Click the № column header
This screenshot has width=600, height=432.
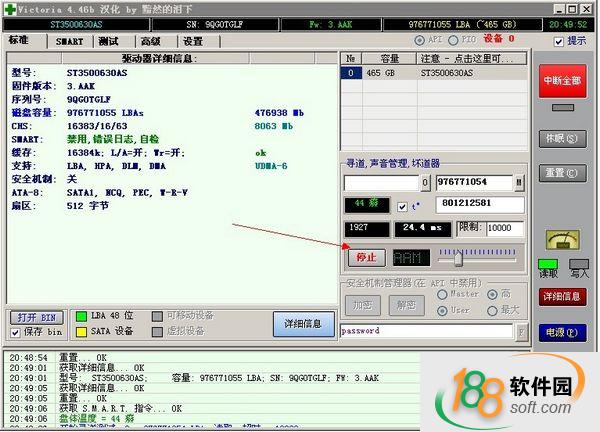(x=351, y=59)
